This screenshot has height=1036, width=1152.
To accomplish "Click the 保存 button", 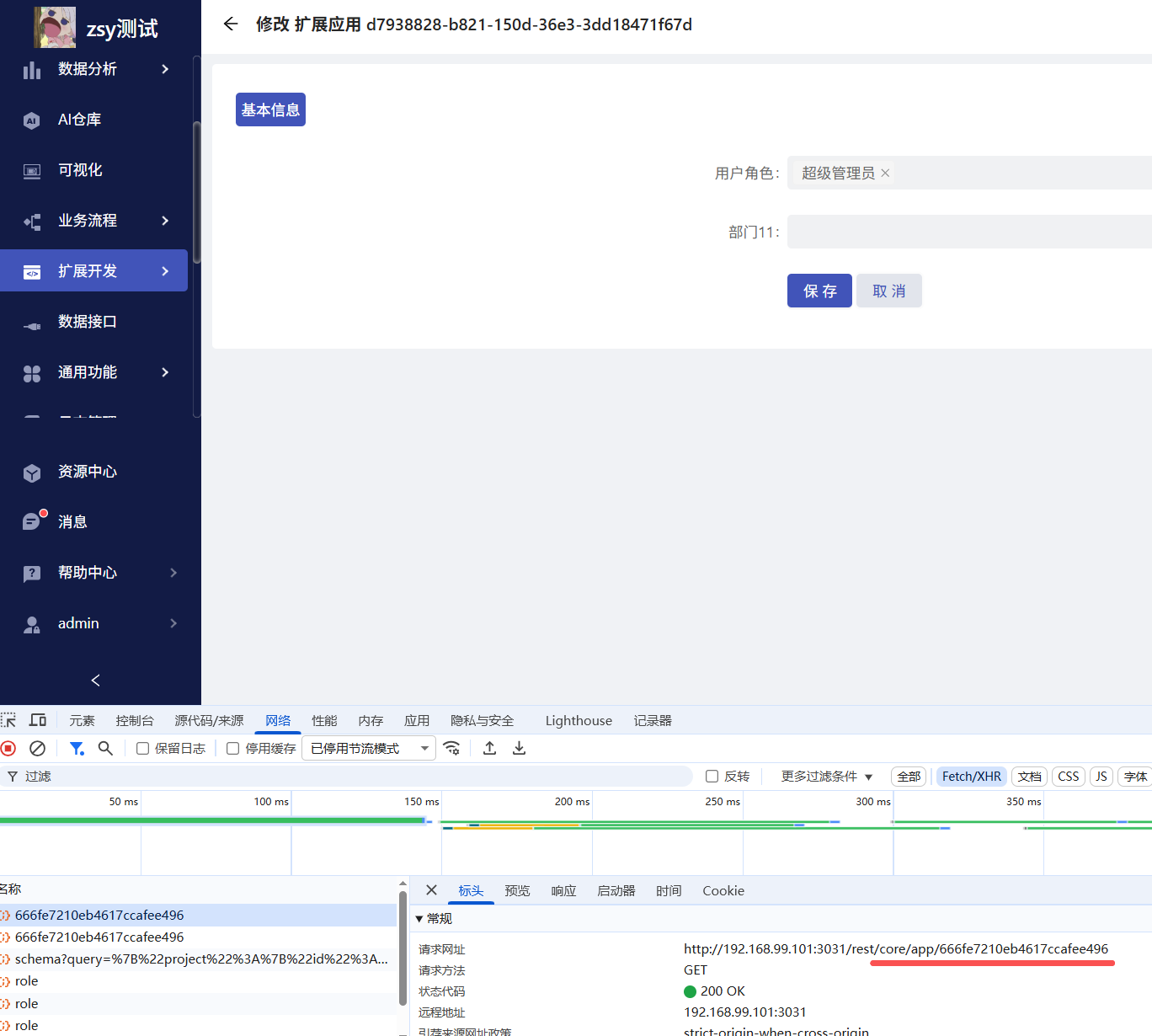I will pyautogui.click(x=819, y=291).
